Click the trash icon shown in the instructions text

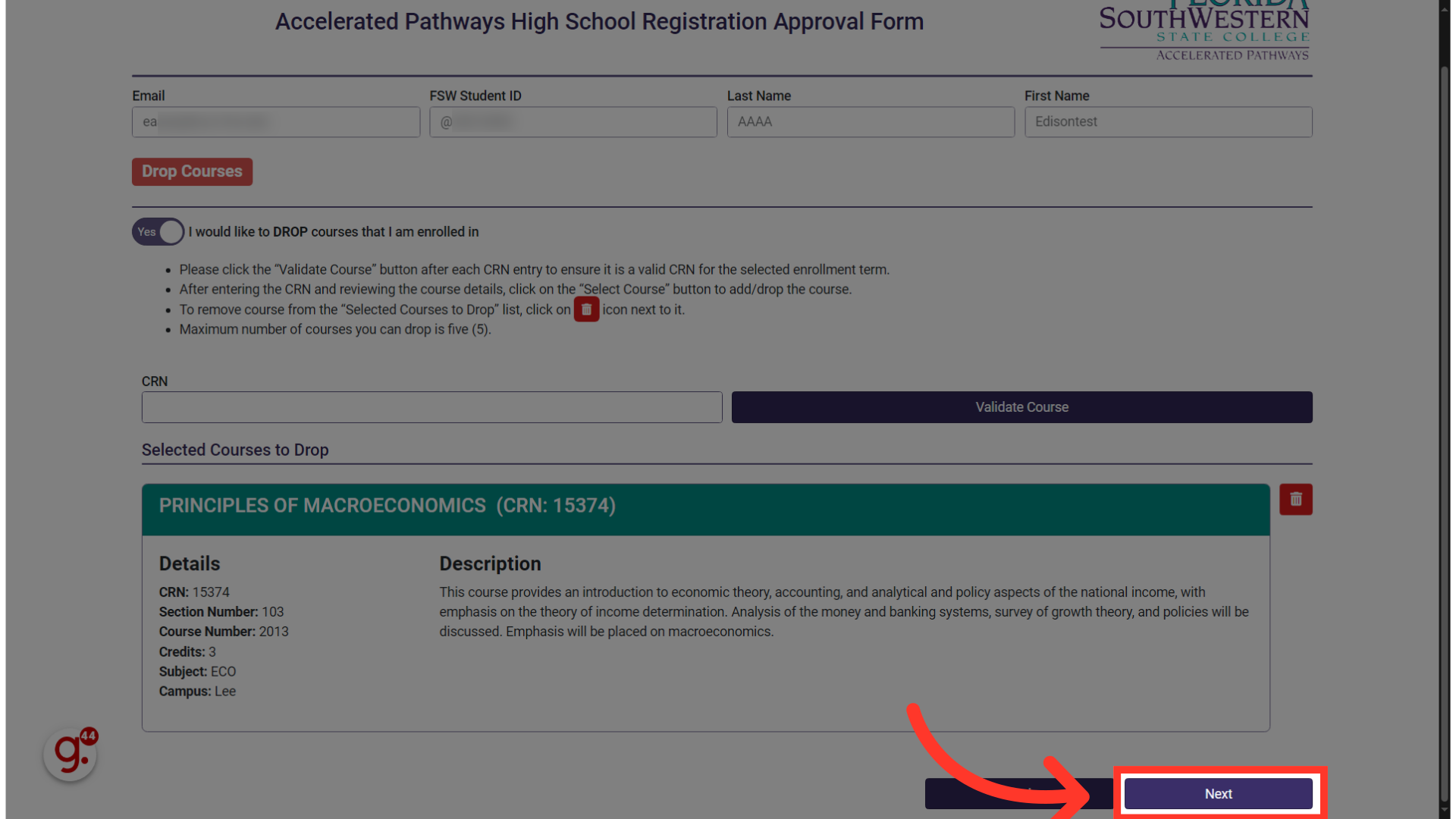(x=586, y=309)
